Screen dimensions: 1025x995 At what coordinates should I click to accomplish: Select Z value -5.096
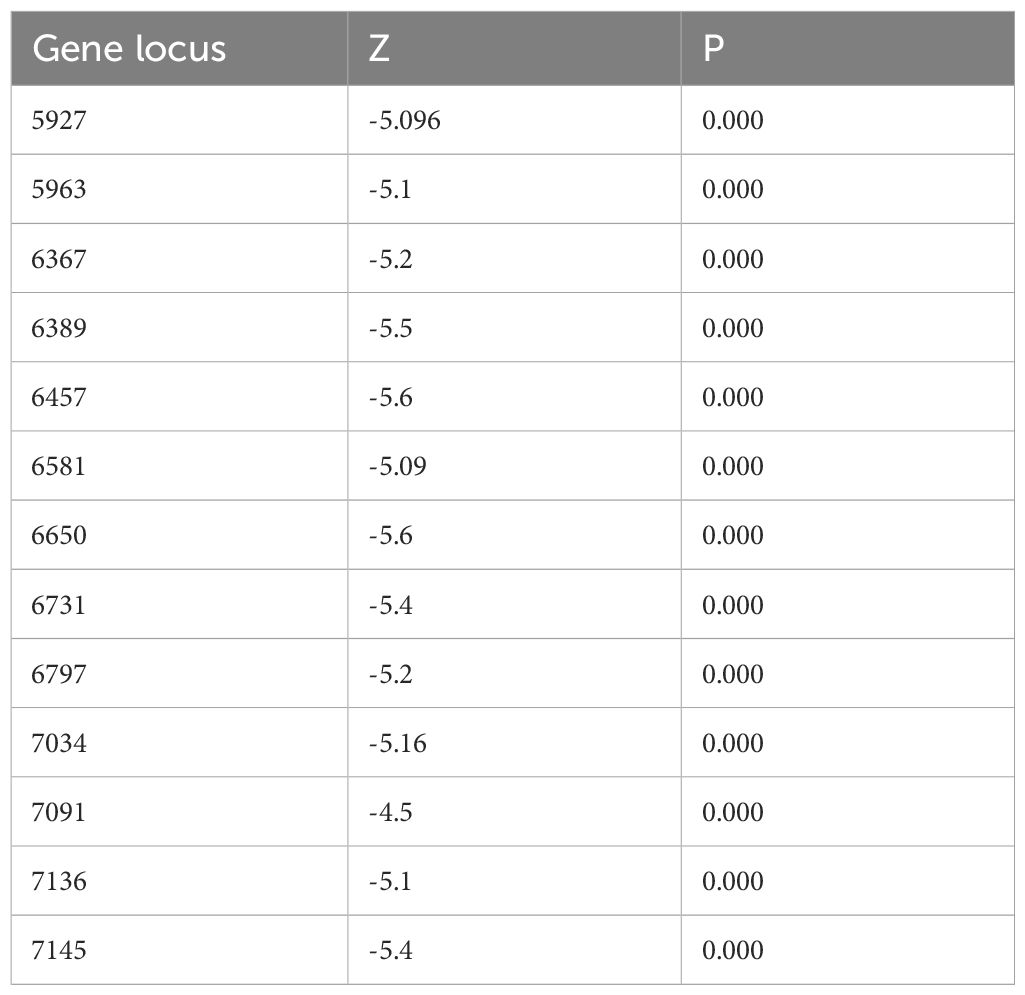(405, 120)
